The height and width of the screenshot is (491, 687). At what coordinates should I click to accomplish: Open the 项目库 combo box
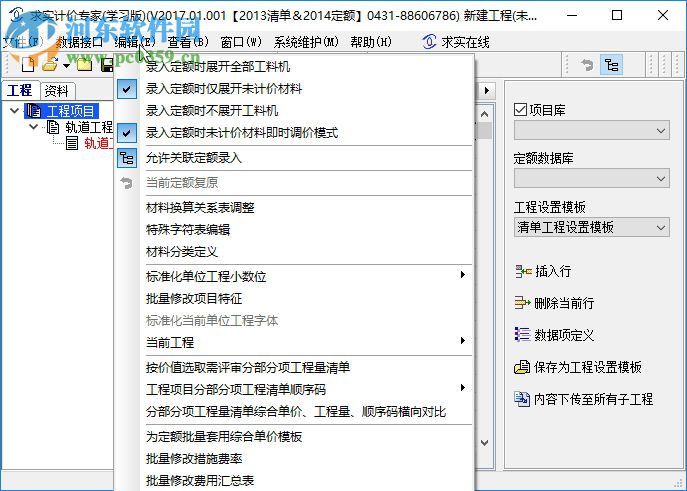(591, 131)
